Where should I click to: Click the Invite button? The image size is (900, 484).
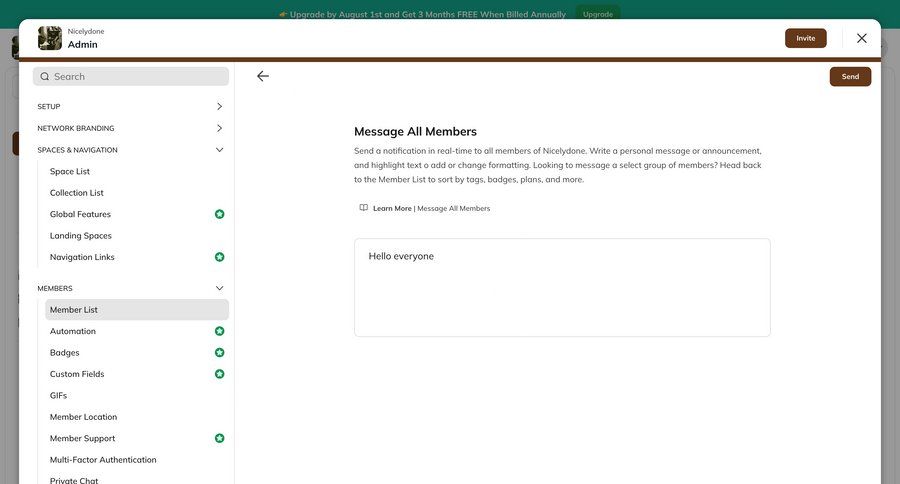tap(805, 38)
